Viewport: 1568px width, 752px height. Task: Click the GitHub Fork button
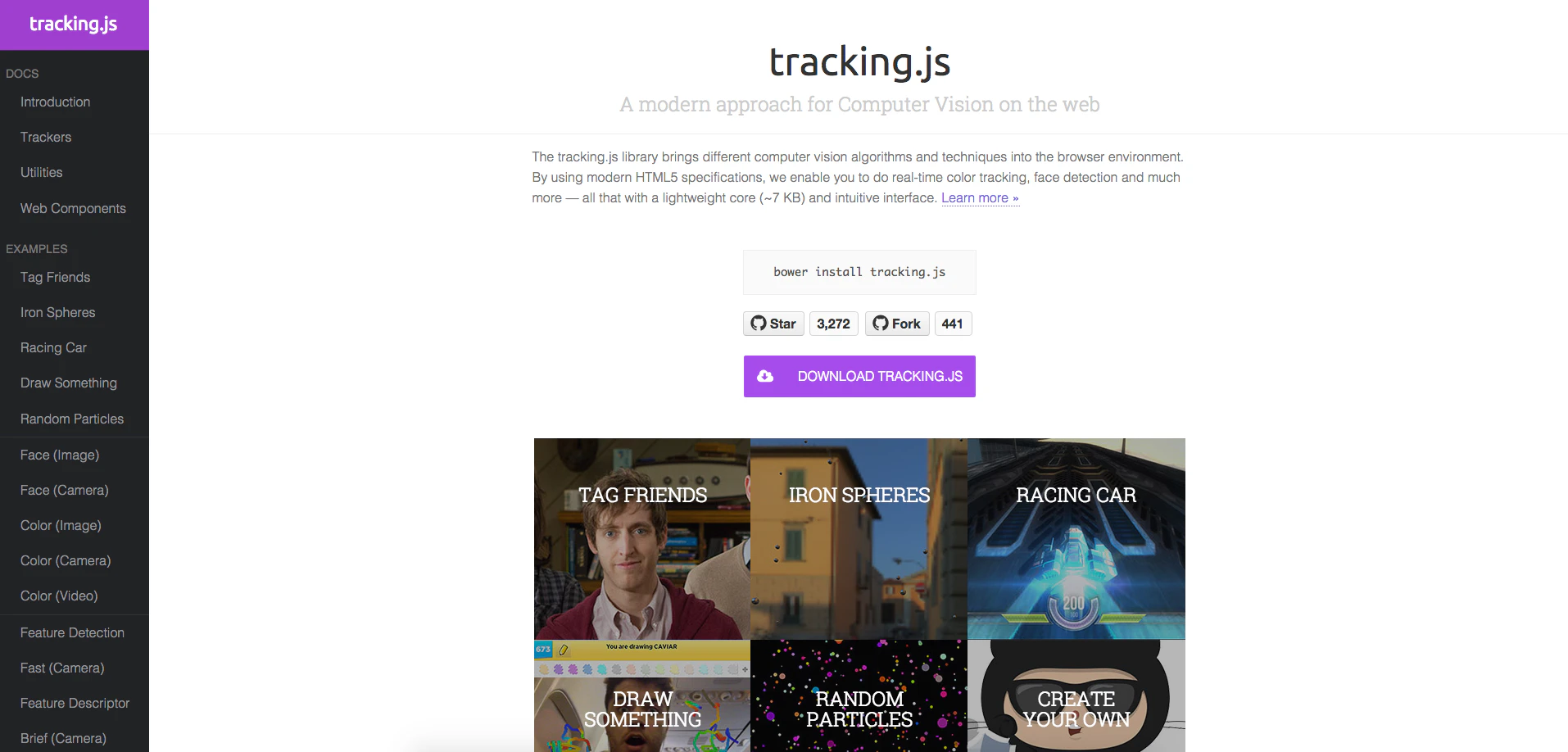tap(897, 324)
